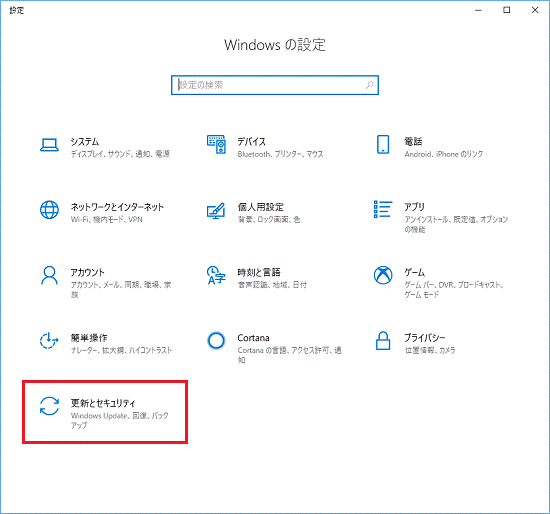Open 時刻と言語 title
550x514 pixels.
tap(259, 273)
